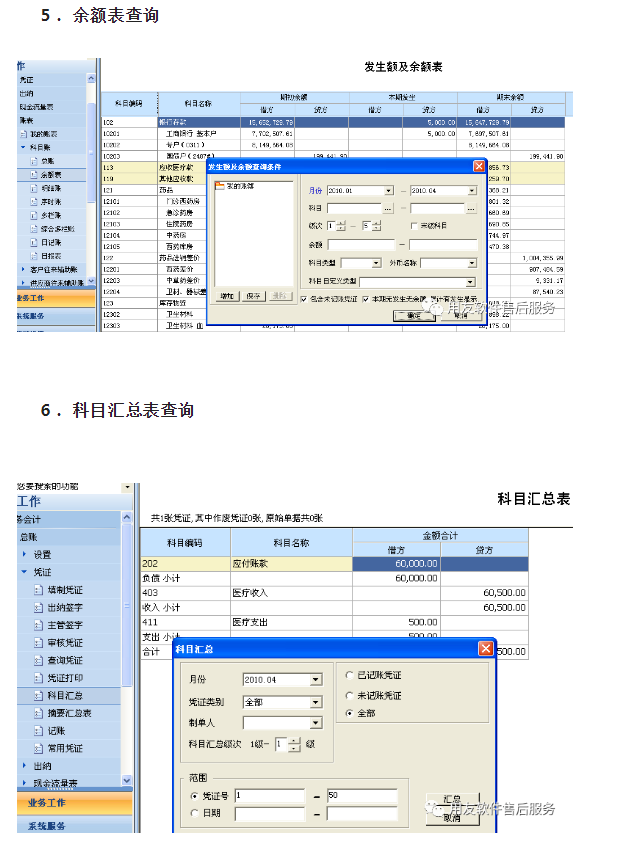Select 全部 radio button in 科目汇总 dialog

coord(349,713)
